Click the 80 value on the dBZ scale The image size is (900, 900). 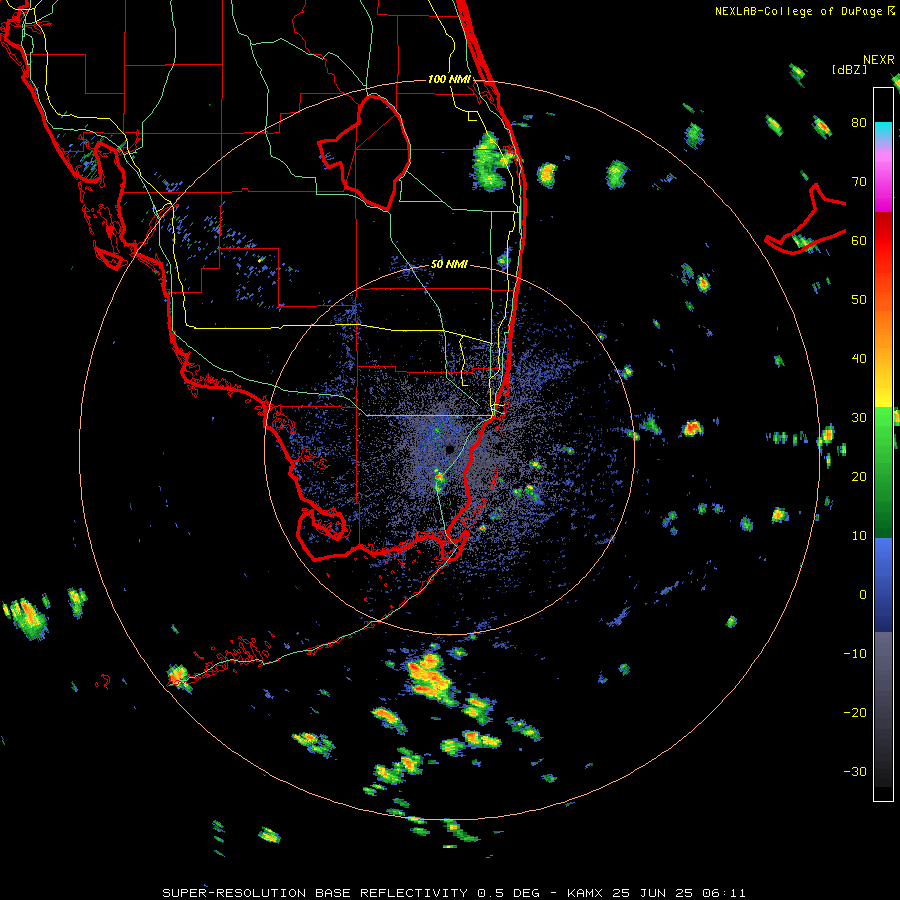point(859,123)
